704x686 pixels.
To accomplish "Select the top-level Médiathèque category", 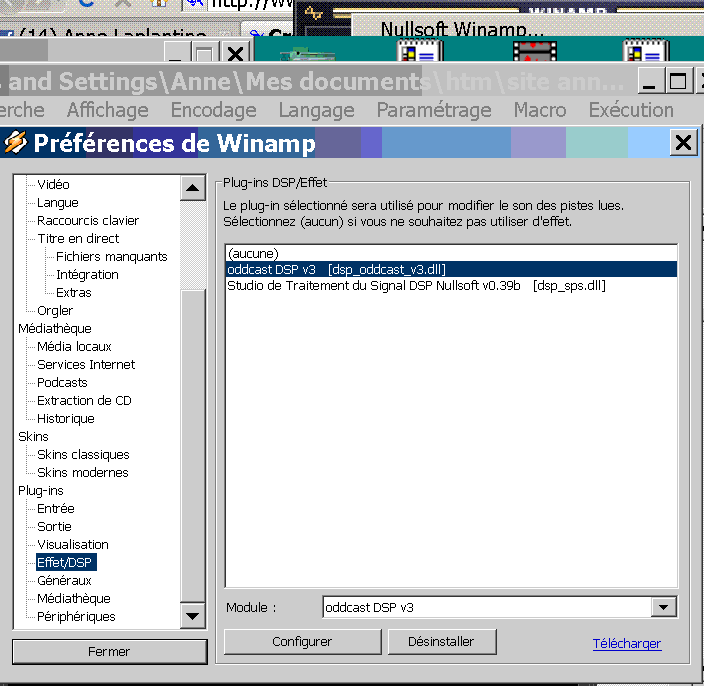I will point(55,328).
